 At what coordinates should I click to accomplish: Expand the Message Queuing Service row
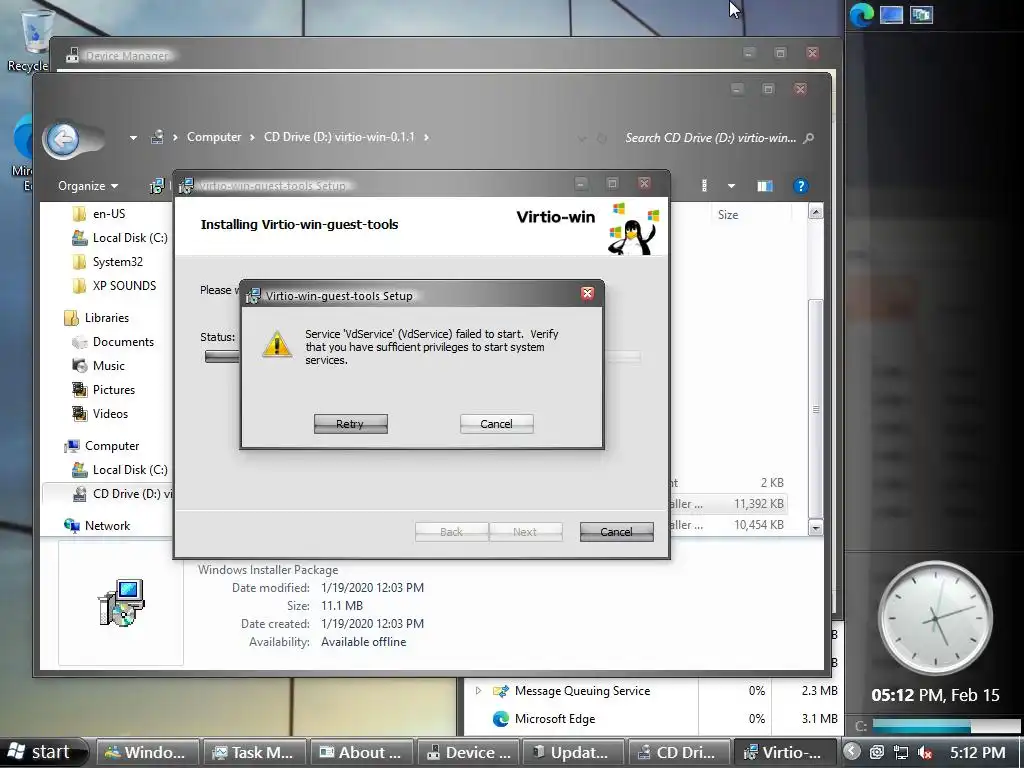pyautogui.click(x=478, y=691)
